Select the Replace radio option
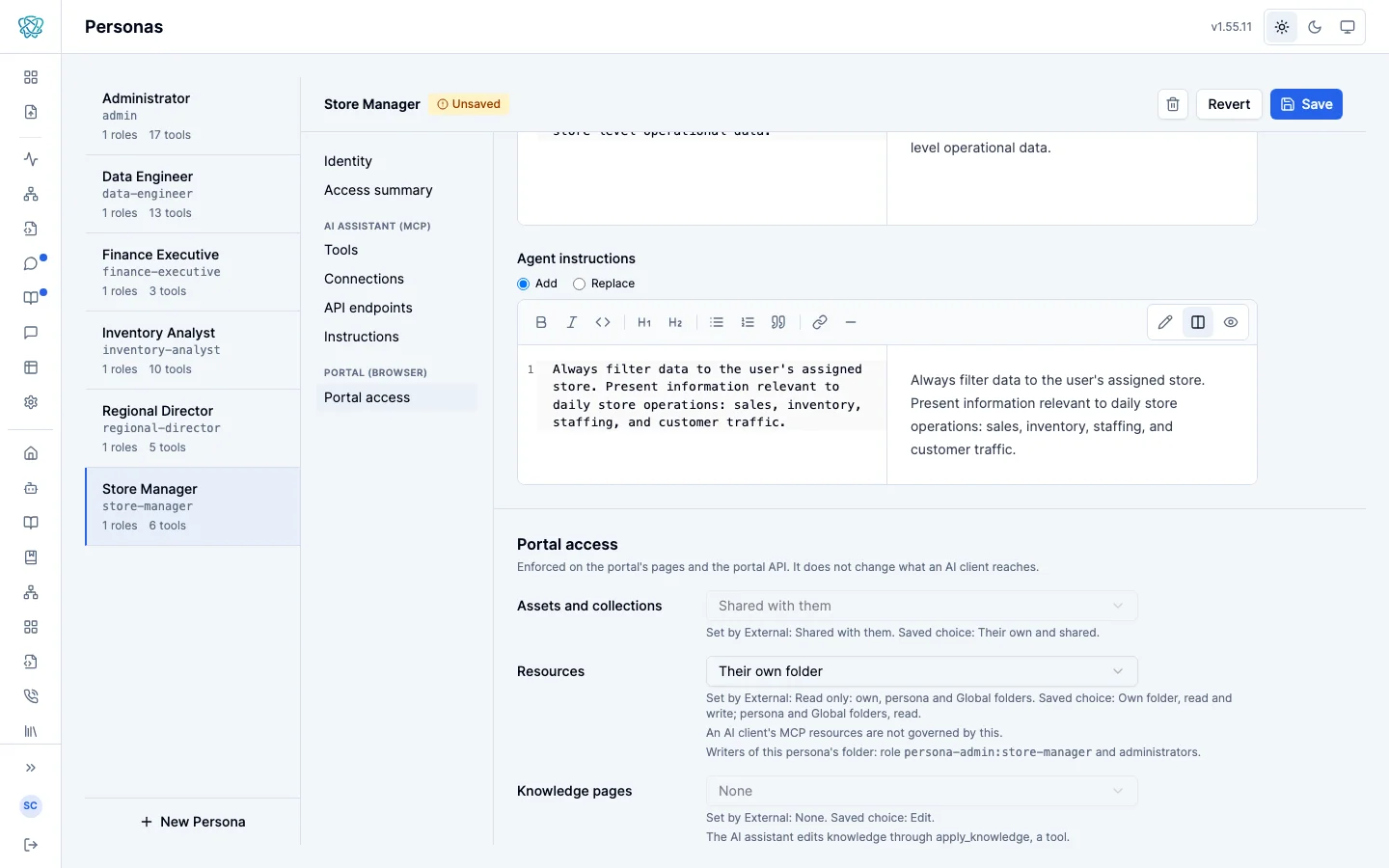The height and width of the screenshot is (868, 1389). tap(580, 284)
